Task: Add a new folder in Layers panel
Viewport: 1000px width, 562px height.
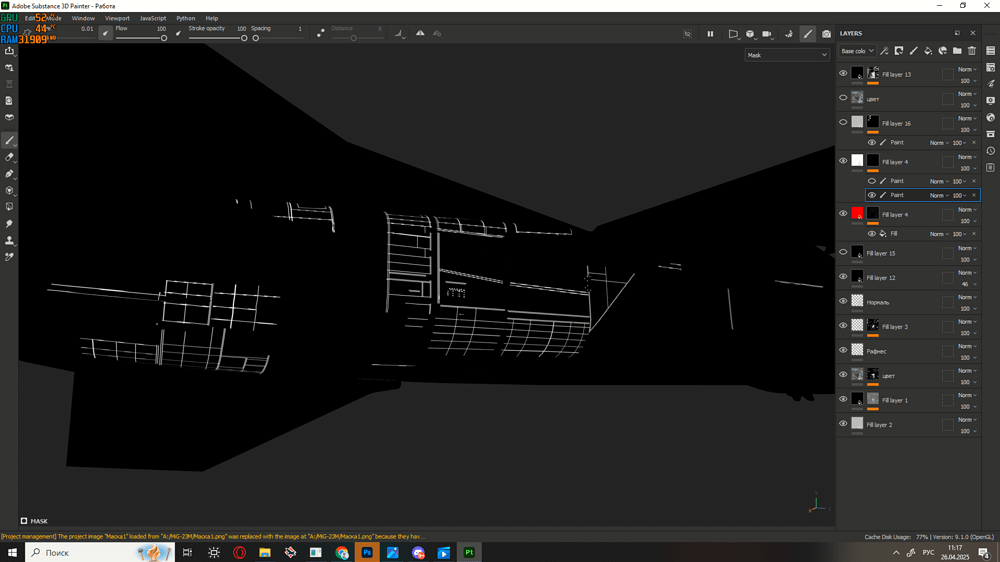Action: 957,51
